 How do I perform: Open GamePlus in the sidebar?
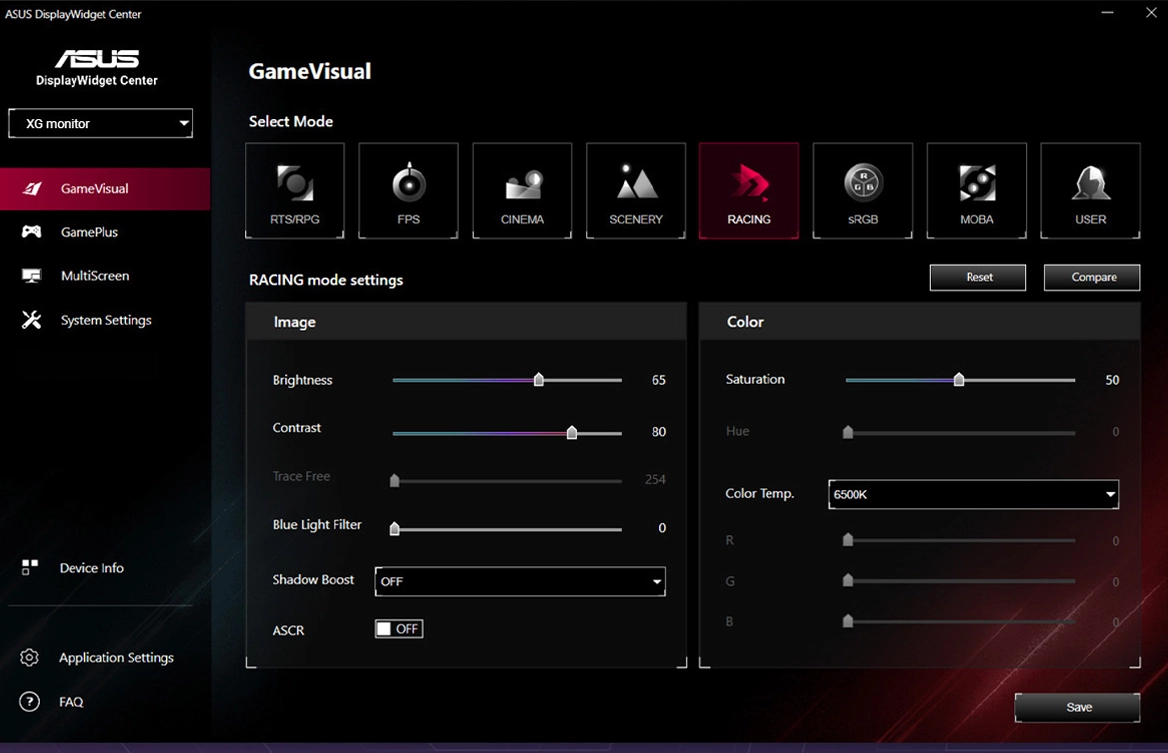click(x=89, y=232)
